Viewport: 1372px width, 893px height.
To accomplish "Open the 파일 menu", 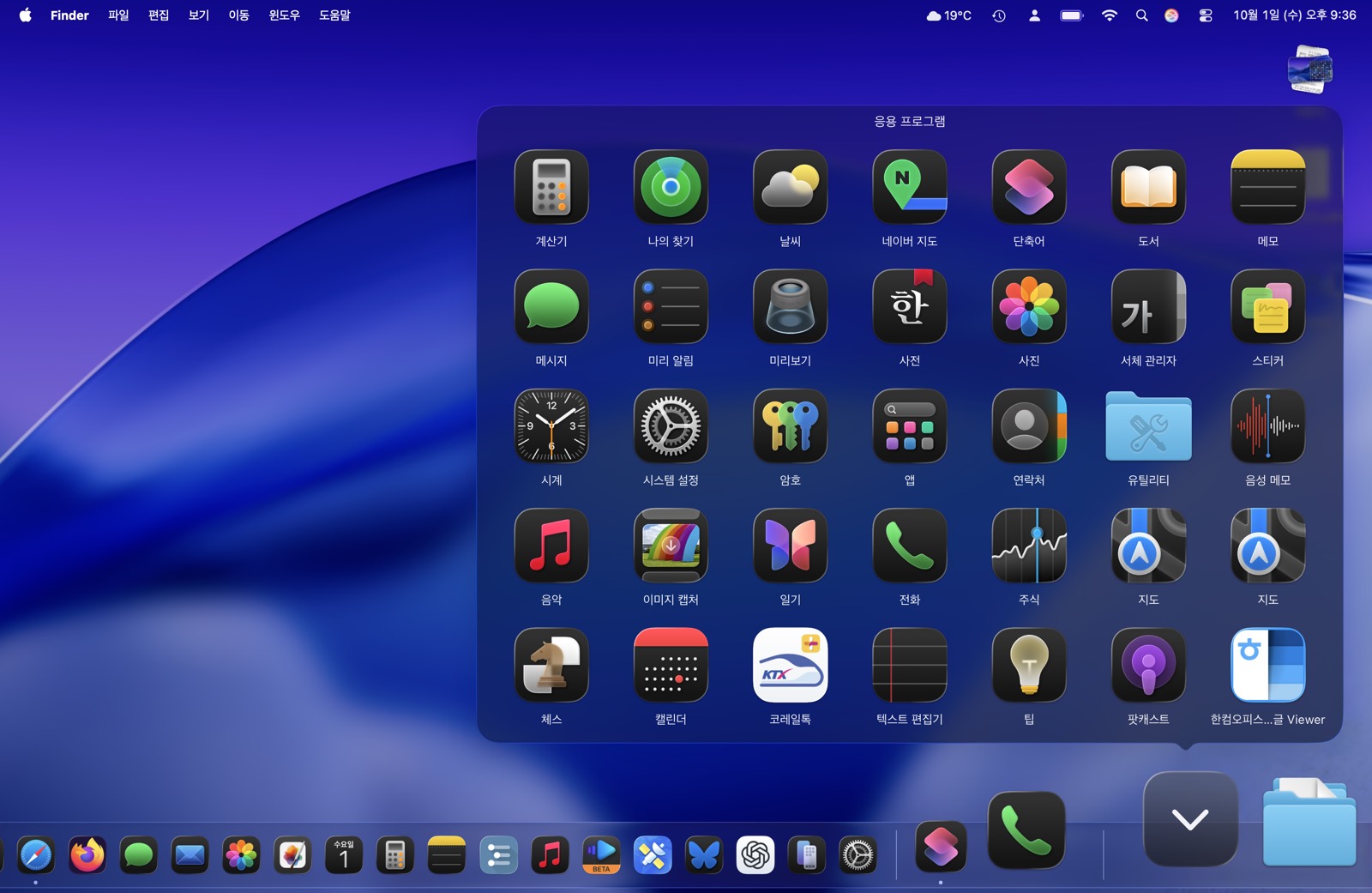I will click(118, 15).
